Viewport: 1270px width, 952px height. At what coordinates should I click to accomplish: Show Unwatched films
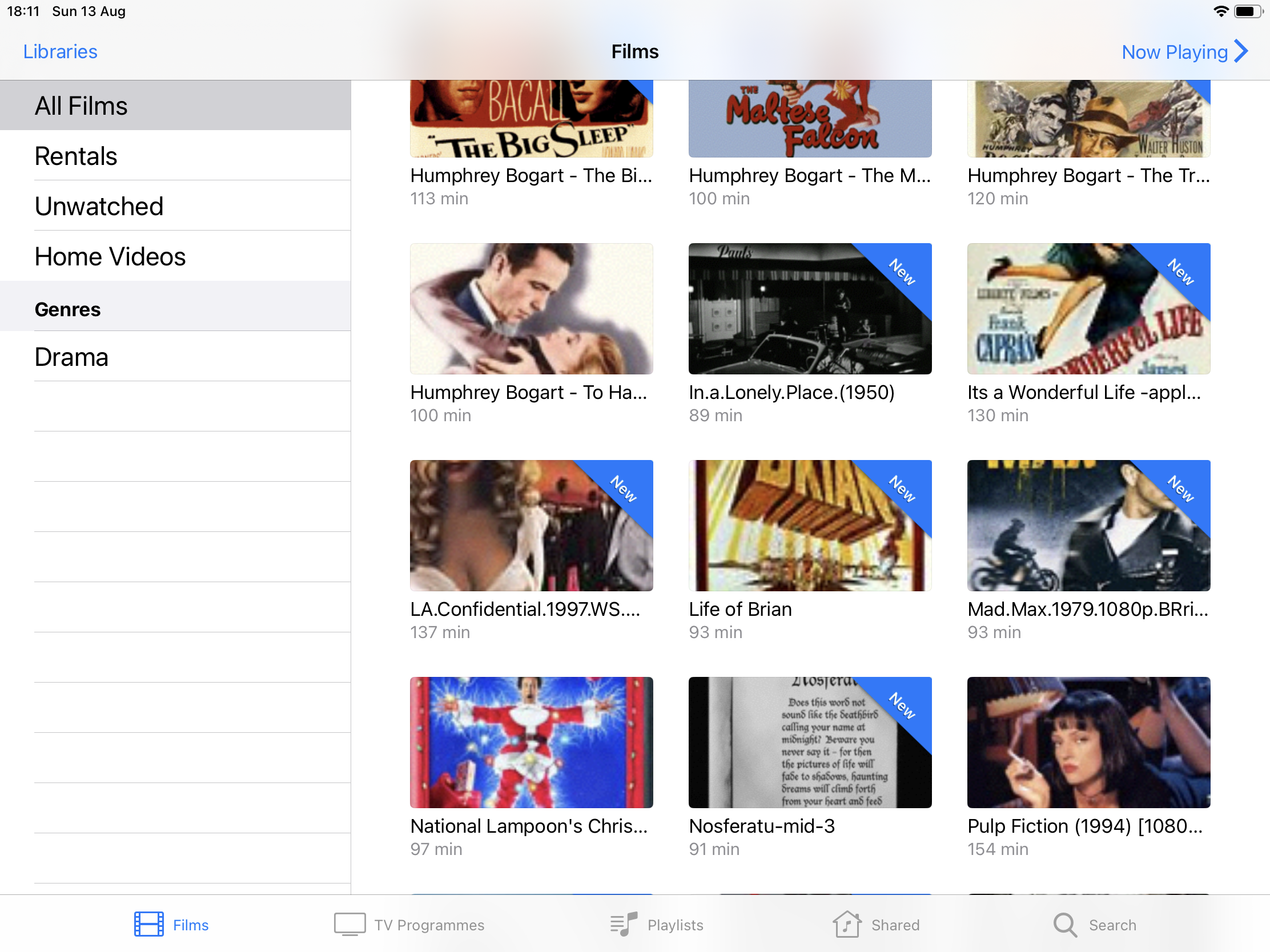(176, 206)
